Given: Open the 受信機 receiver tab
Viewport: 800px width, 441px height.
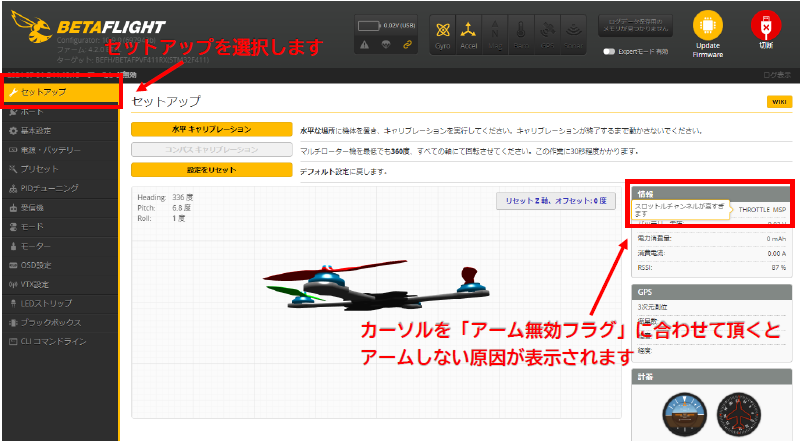Looking at the screenshot, I should 60,208.
